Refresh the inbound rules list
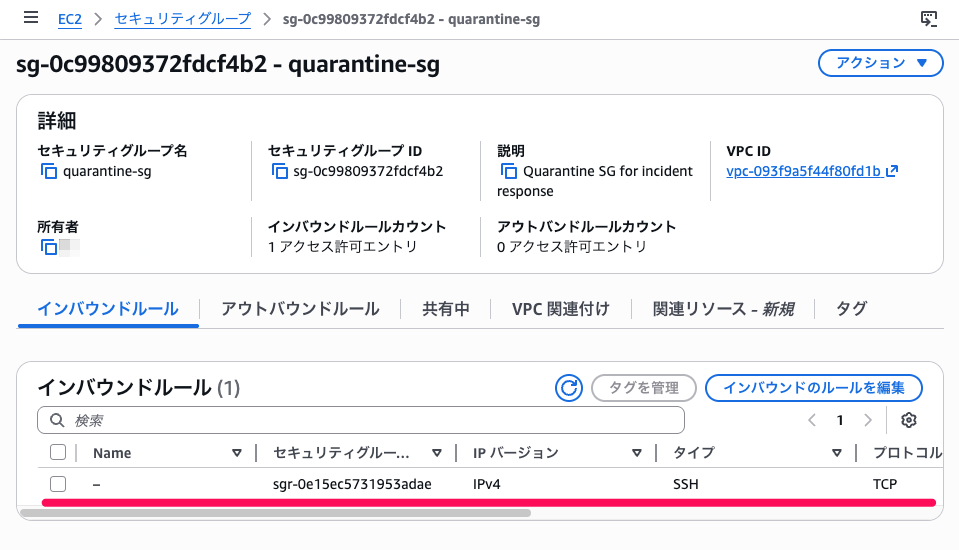This screenshot has height=550, width=959. tap(569, 388)
